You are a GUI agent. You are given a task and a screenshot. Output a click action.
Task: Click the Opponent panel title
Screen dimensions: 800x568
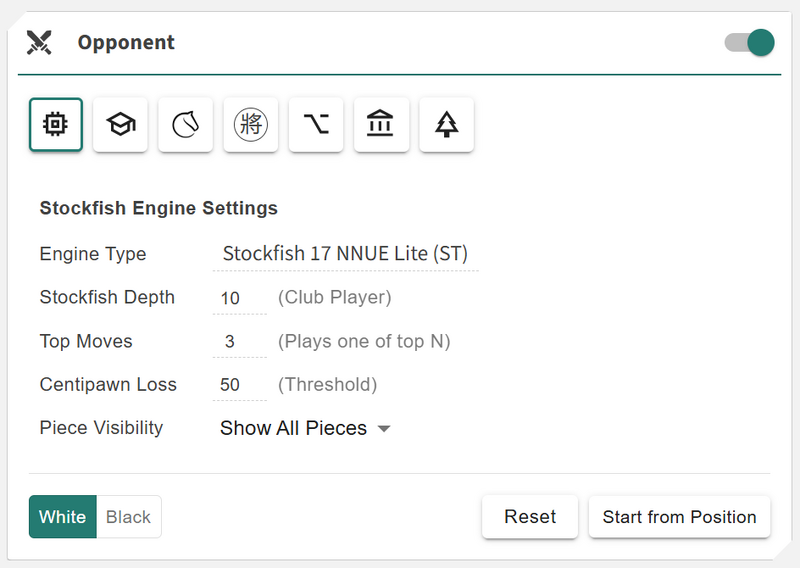click(126, 42)
